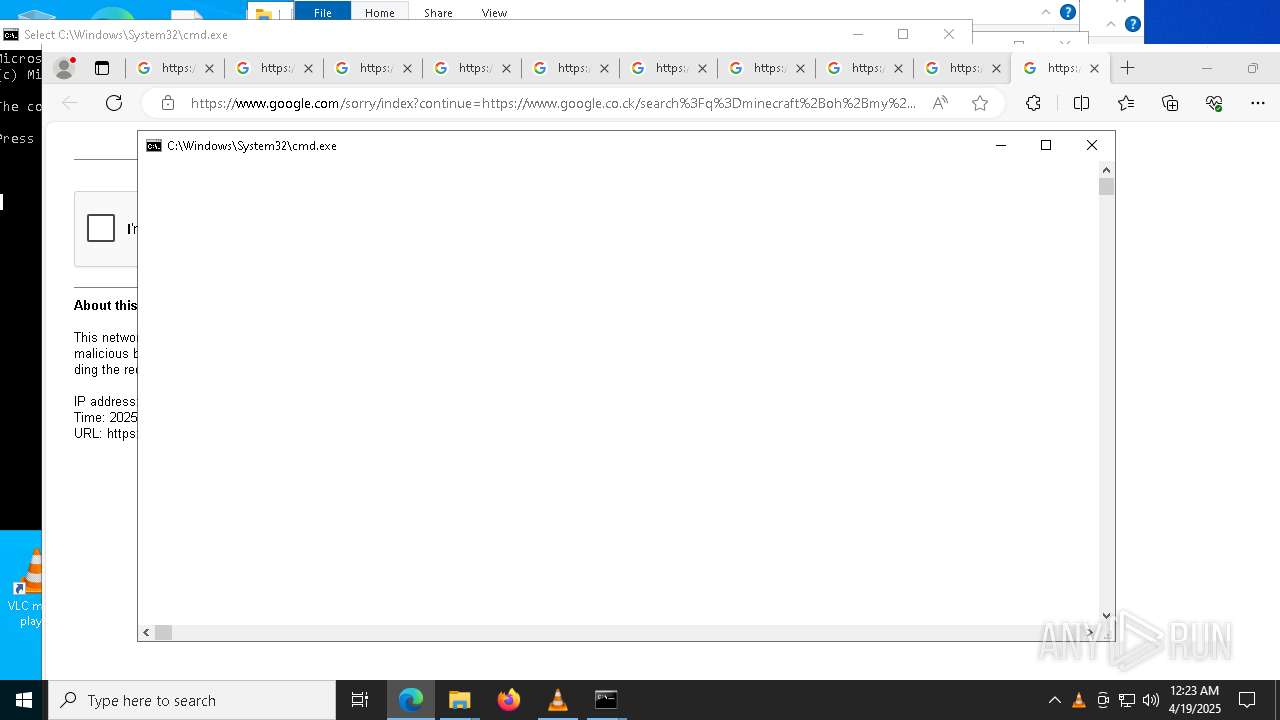Open a new Edge tab with plus
The height and width of the screenshot is (720, 1280).
pos(1127,68)
